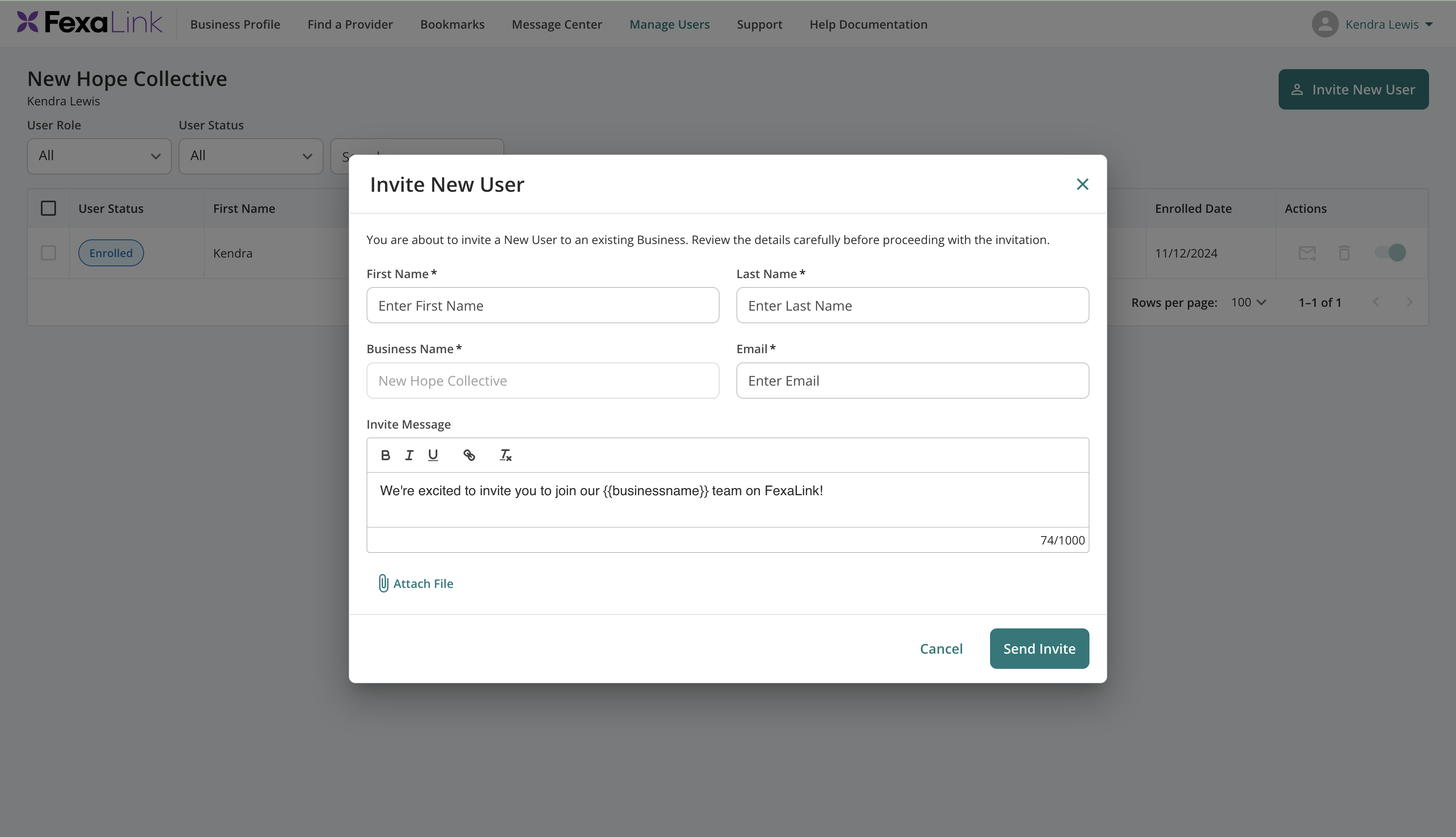Close the Invite New User dialog
1456x837 pixels.
[1082, 184]
